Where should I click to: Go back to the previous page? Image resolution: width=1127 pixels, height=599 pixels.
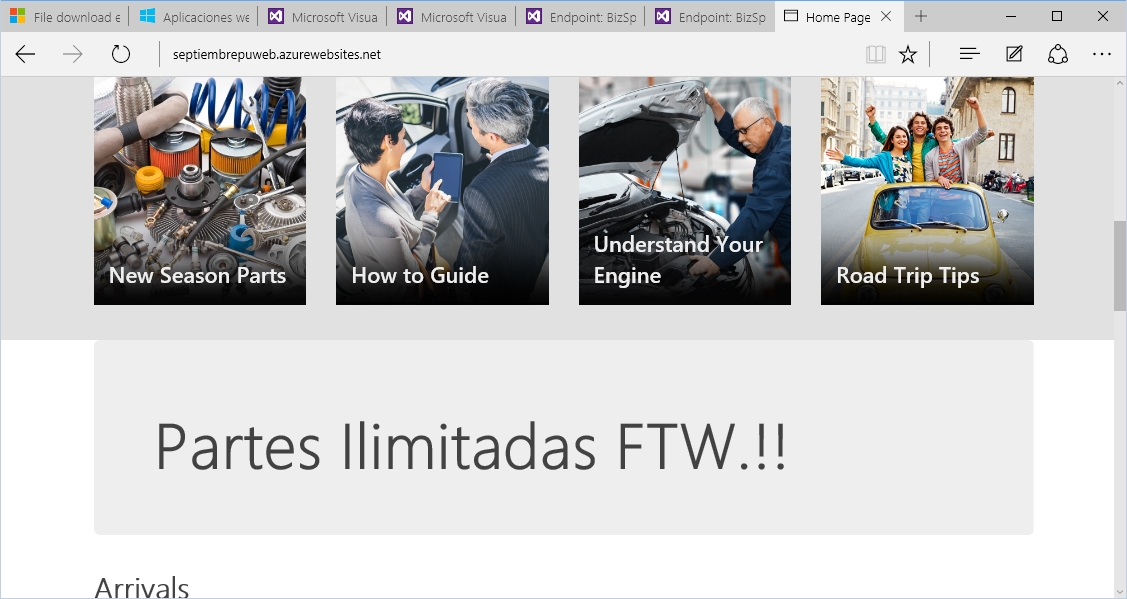25,55
